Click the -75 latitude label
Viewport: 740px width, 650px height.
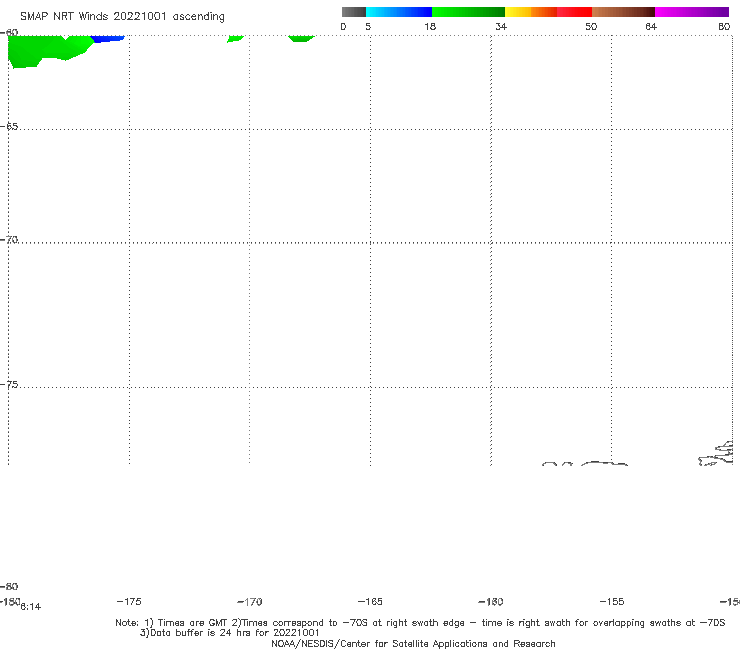tap(9, 385)
